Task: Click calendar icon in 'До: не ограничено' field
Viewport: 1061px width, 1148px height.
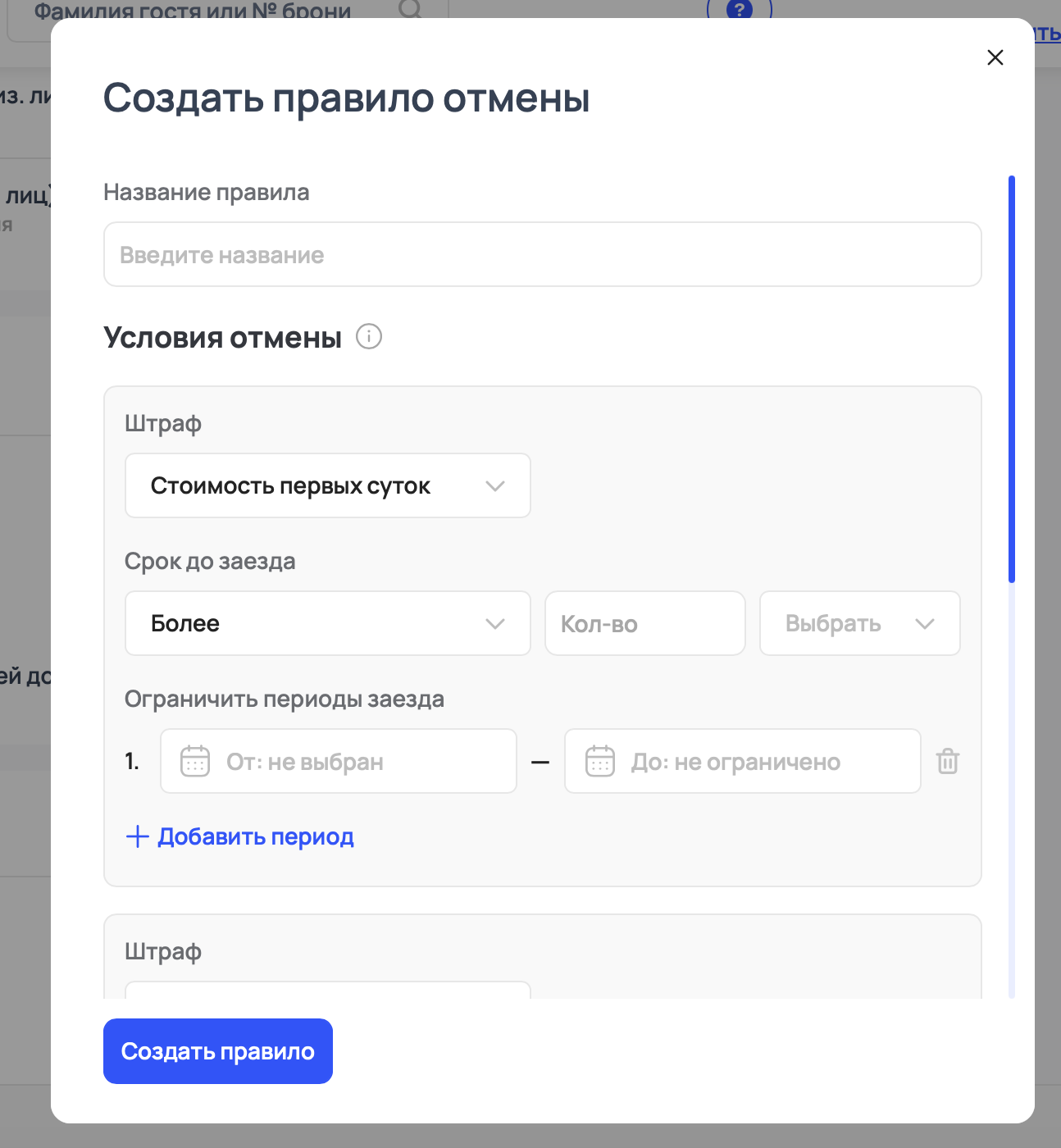Action: click(x=600, y=761)
